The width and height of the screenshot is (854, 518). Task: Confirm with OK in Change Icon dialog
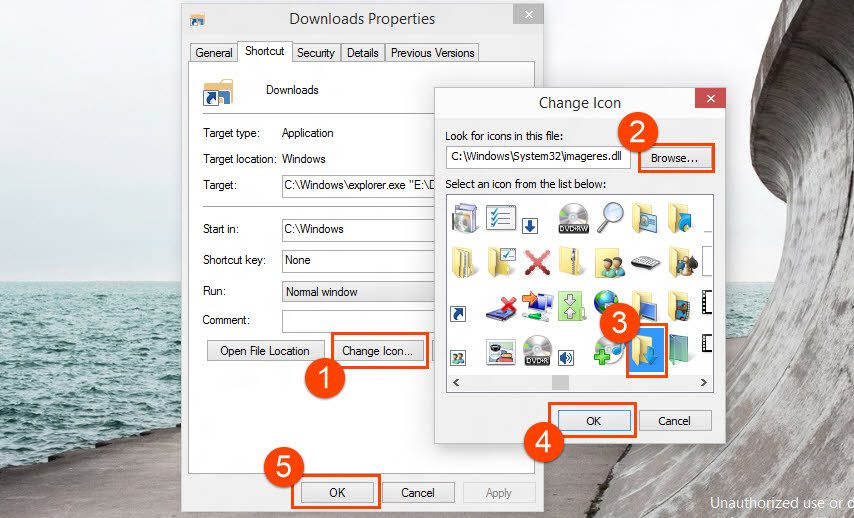[x=594, y=421]
